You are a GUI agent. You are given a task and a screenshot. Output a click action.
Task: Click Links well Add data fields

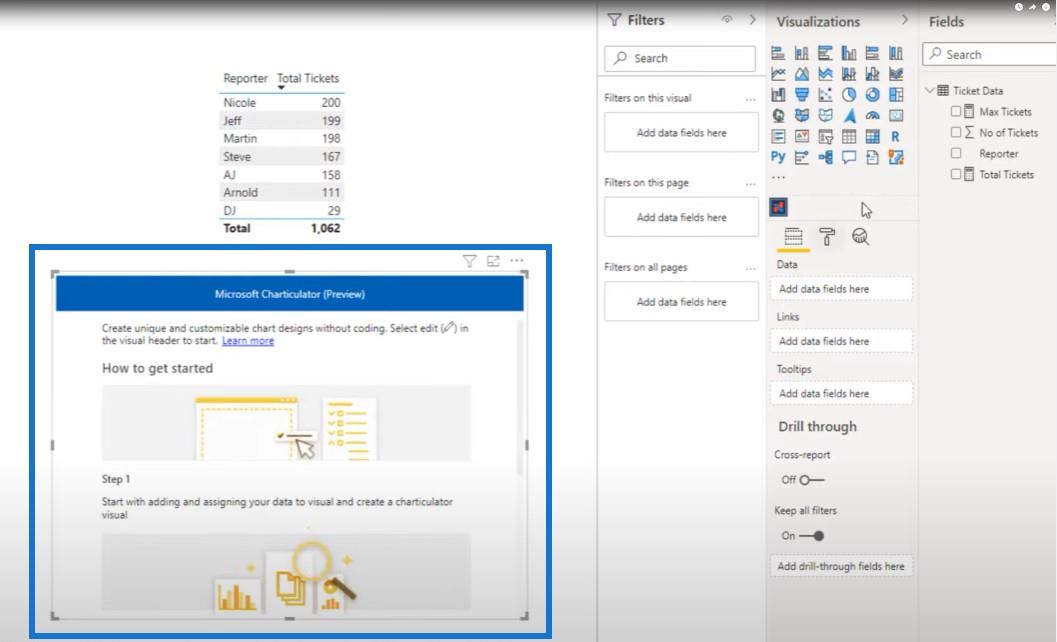point(841,341)
